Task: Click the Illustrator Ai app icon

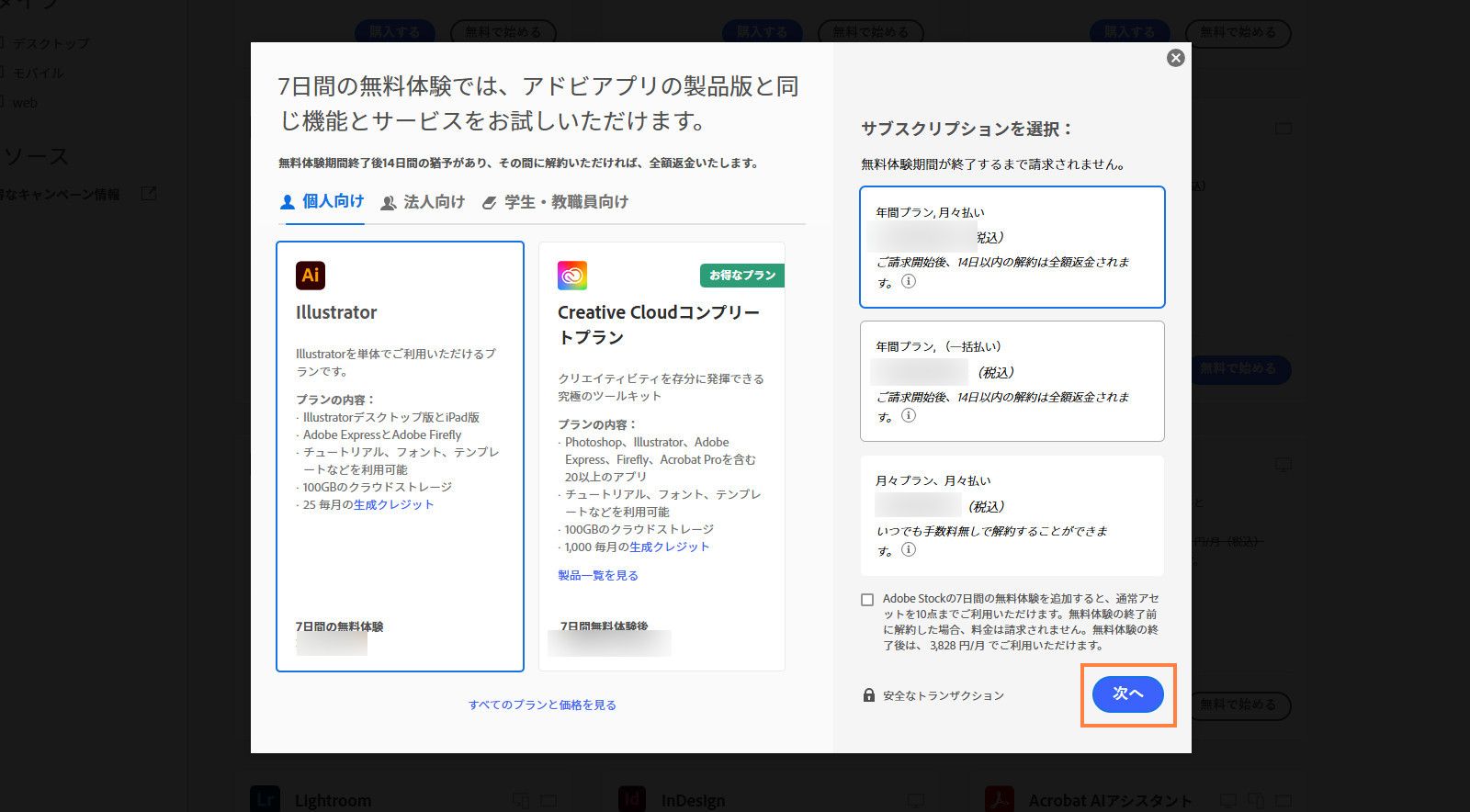Action: point(311,276)
